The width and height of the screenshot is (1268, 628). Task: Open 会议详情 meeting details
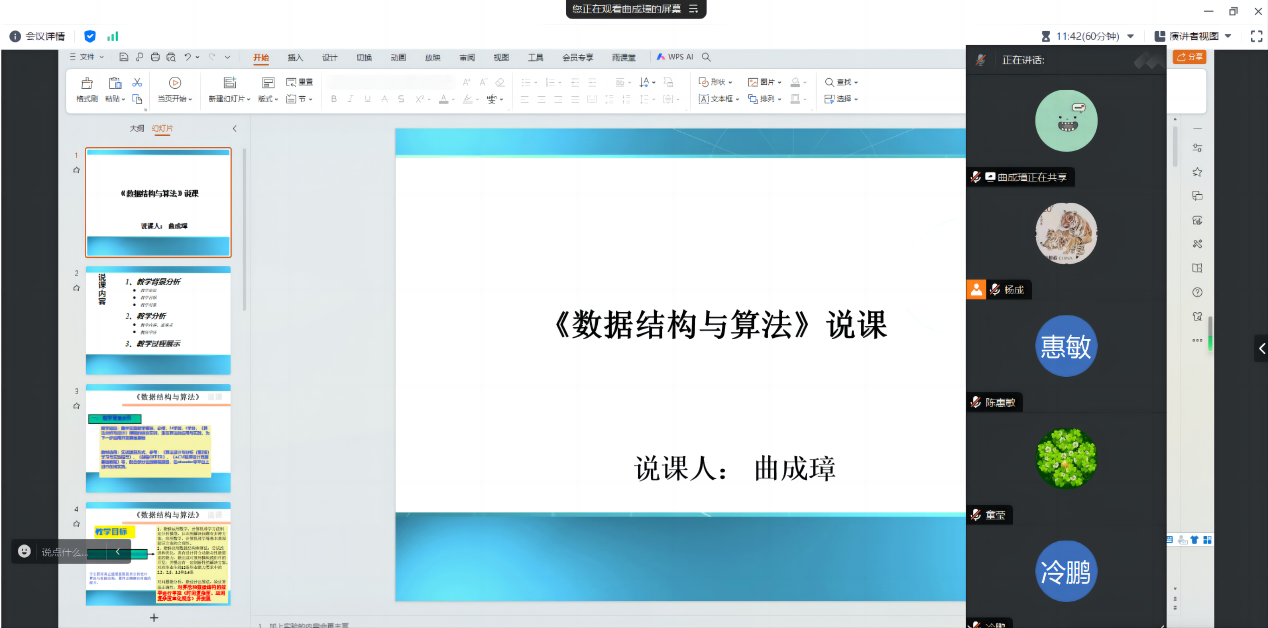click(x=37, y=36)
